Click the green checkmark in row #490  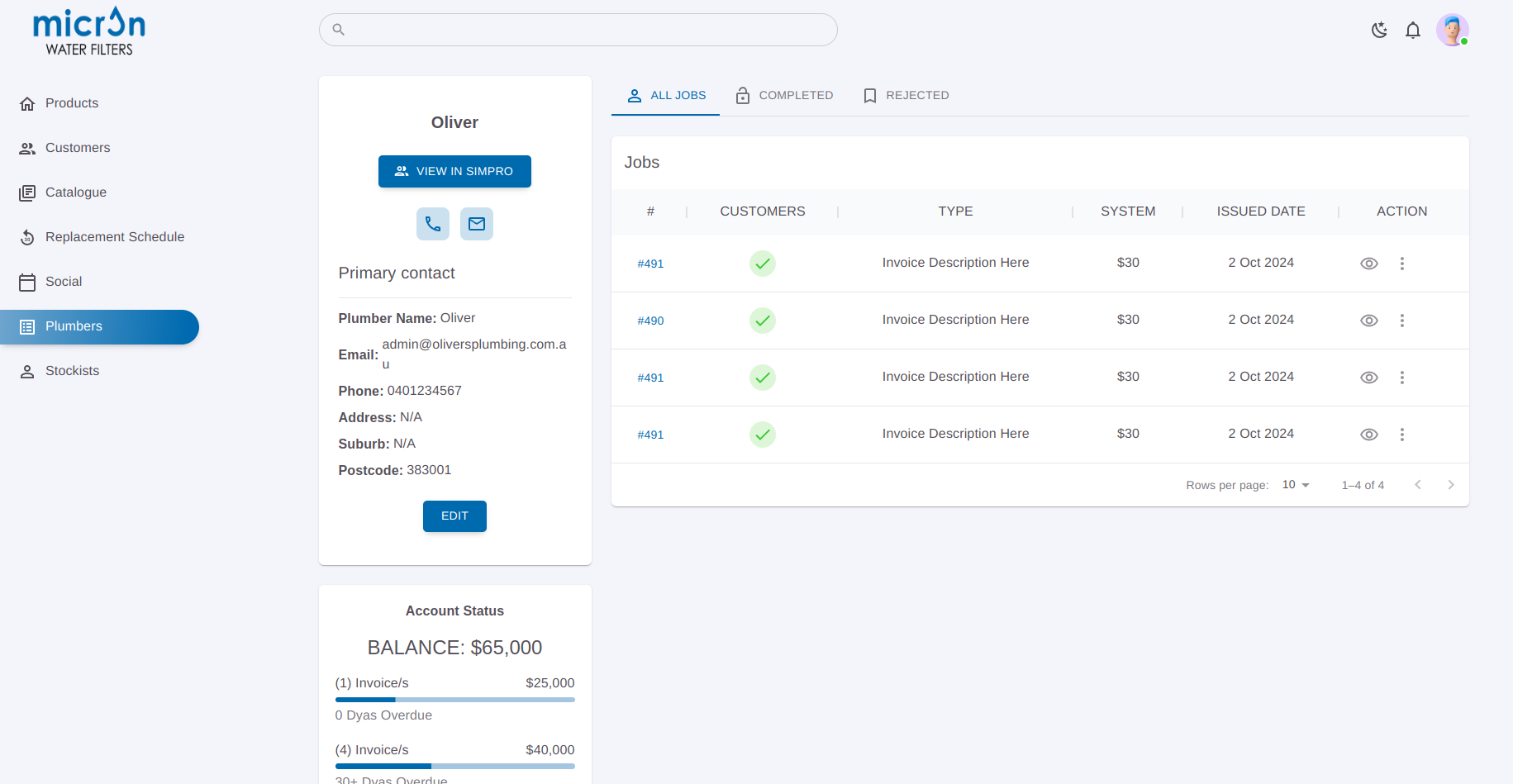pyautogui.click(x=763, y=321)
